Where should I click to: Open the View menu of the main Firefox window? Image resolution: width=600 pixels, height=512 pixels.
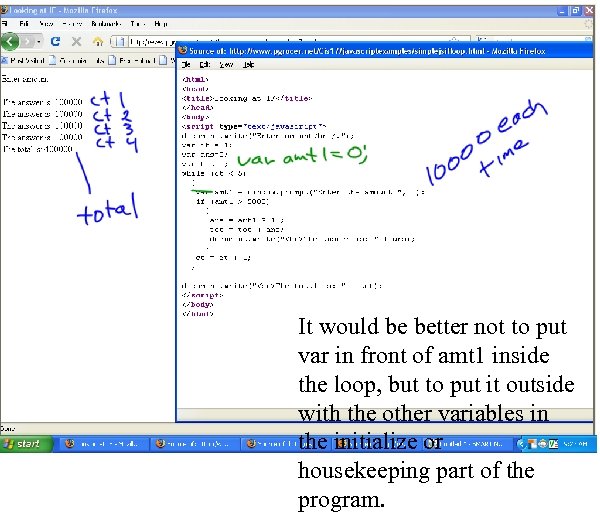[46, 24]
